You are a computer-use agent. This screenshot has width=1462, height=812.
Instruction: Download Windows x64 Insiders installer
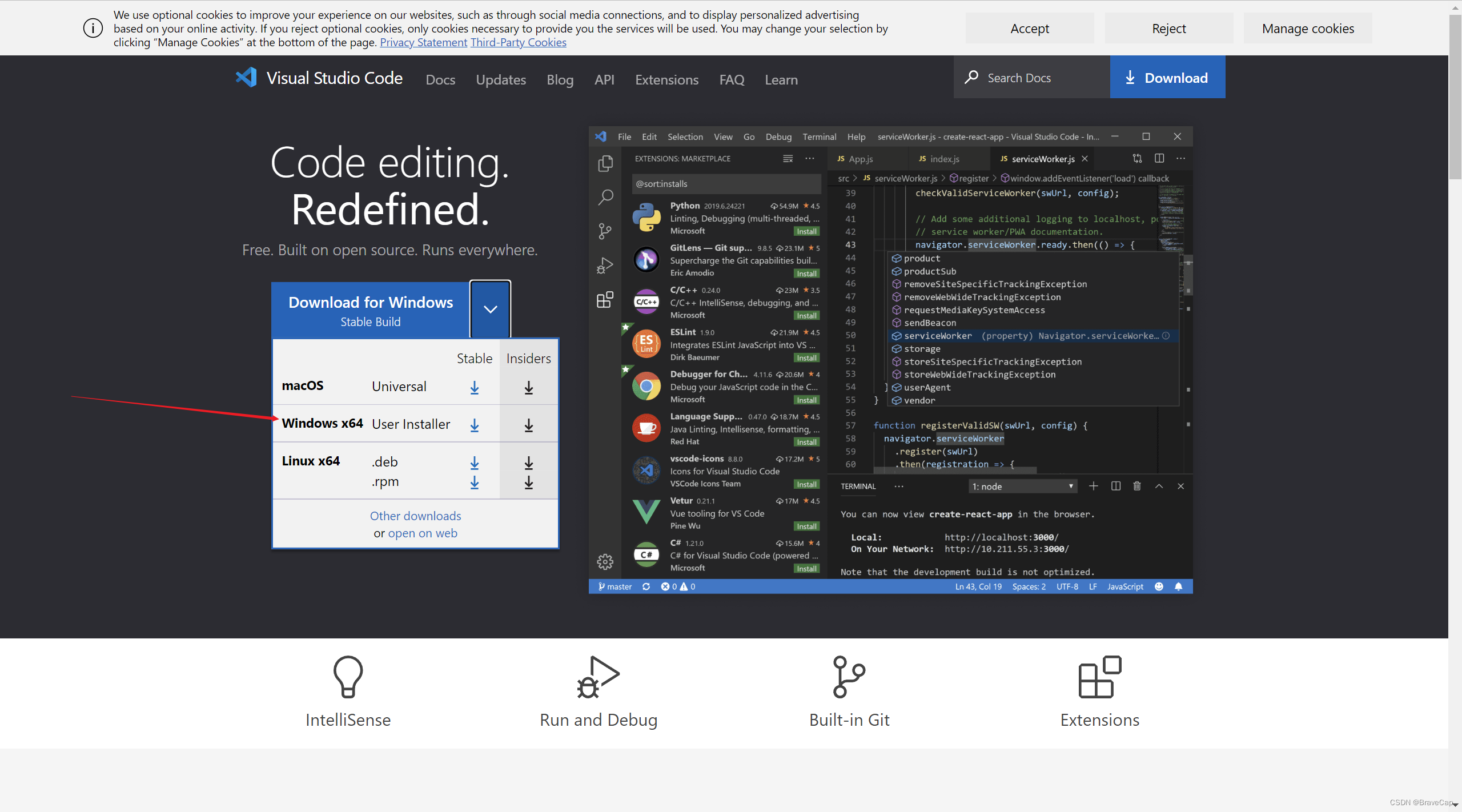tap(529, 425)
